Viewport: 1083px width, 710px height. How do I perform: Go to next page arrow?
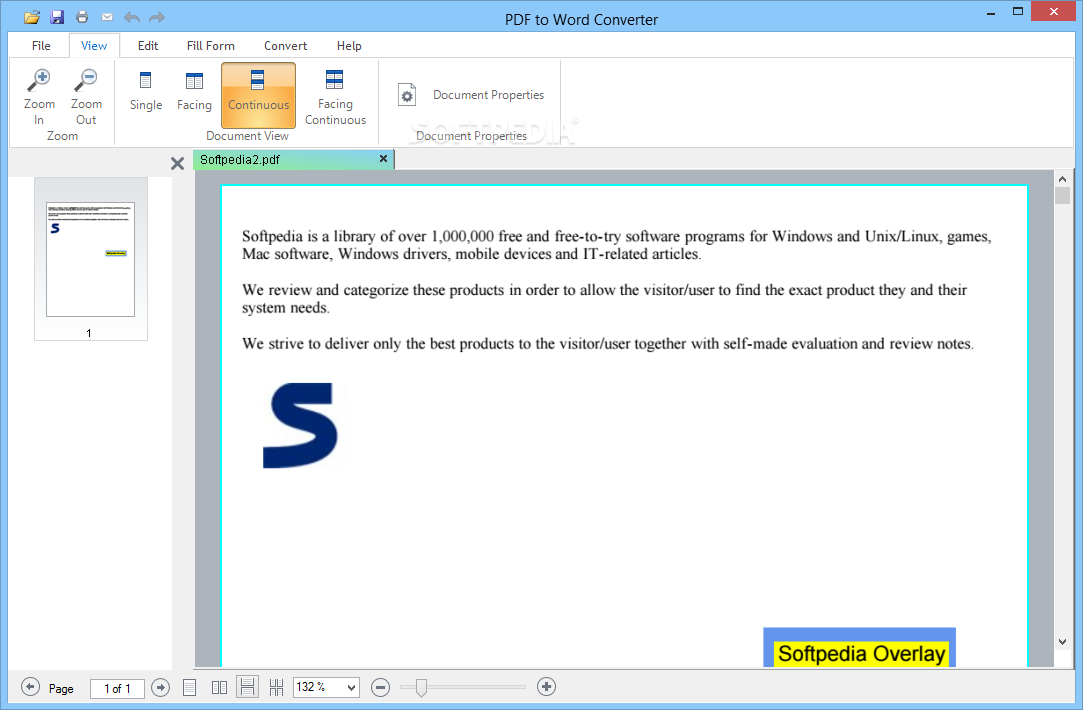pyautogui.click(x=160, y=687)
